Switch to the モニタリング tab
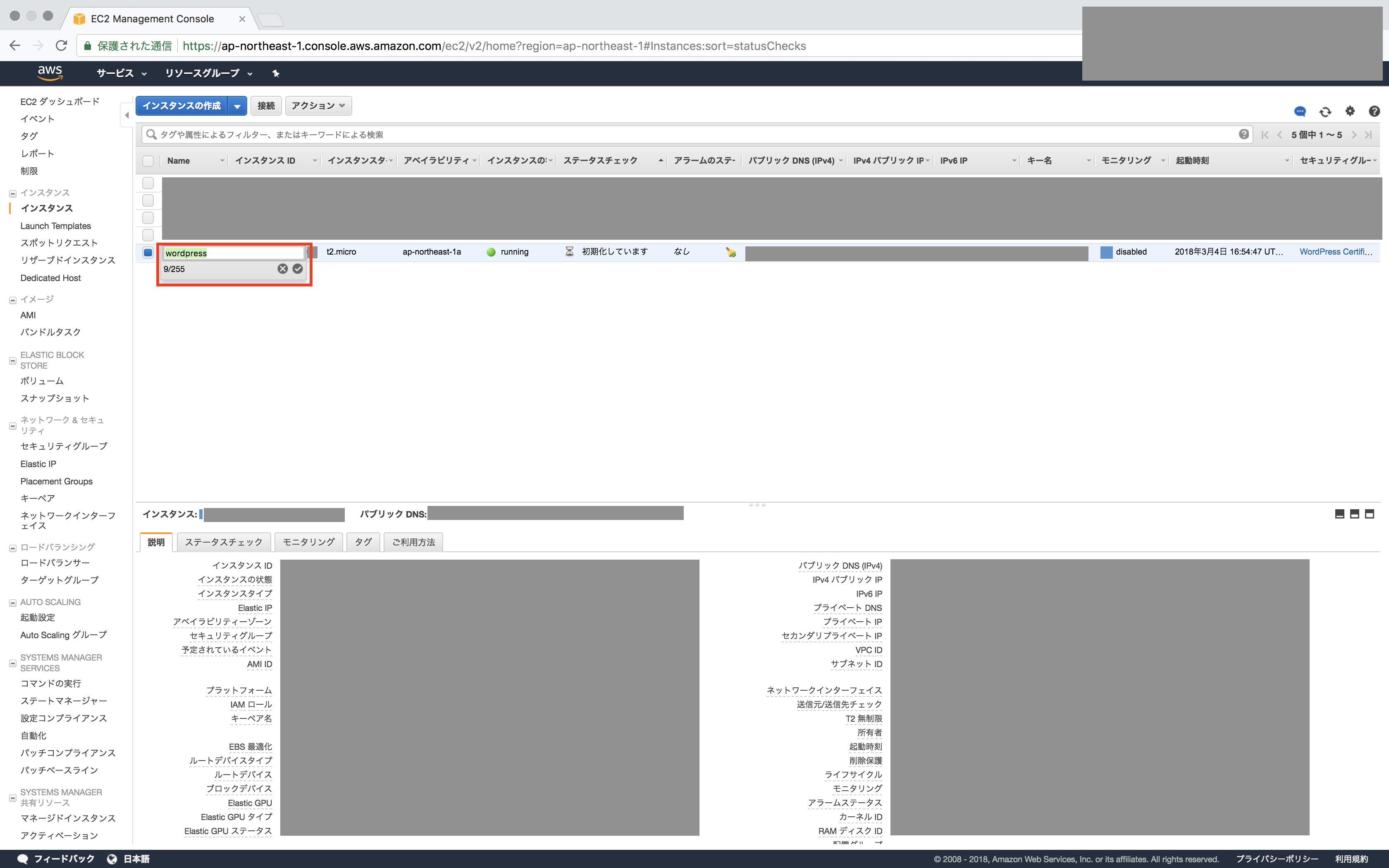The image size is (1389, 868). pyautogui.click(x=309, y=542)
